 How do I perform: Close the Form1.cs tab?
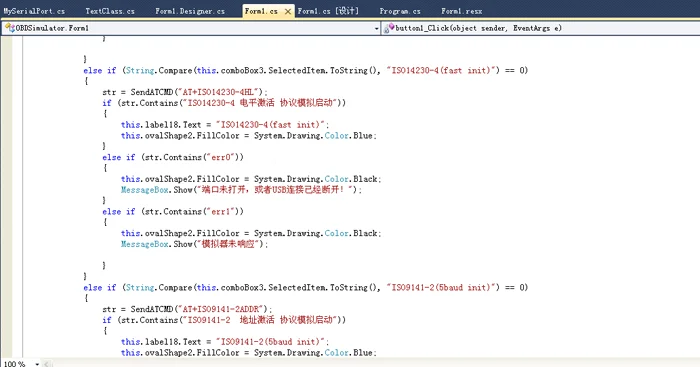(x=288, y=12)
